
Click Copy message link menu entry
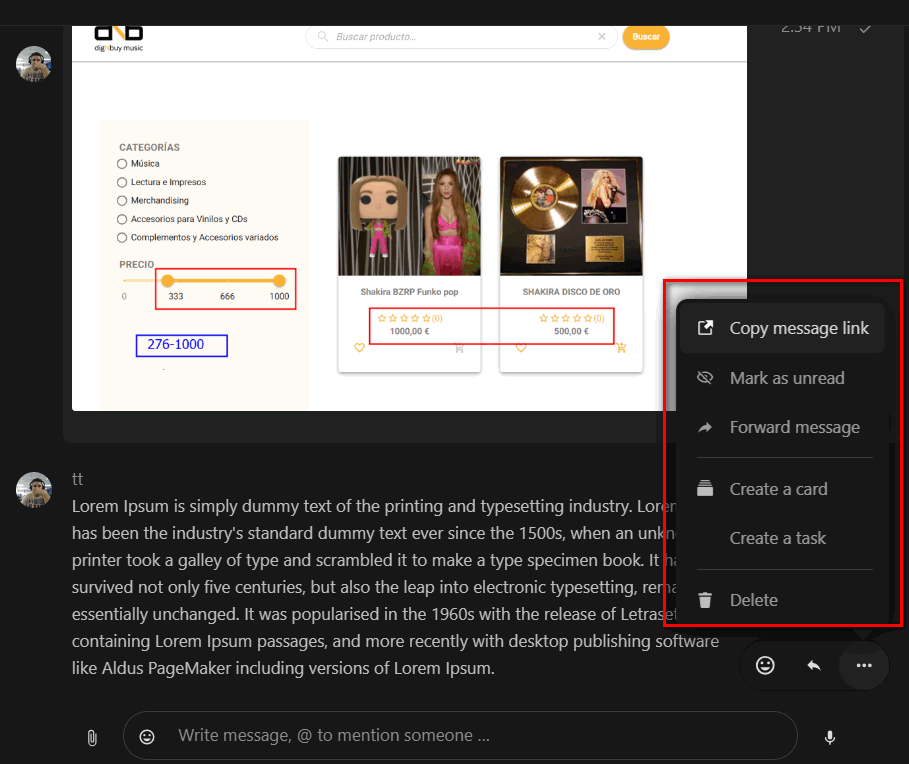click(x=781, y=328)
